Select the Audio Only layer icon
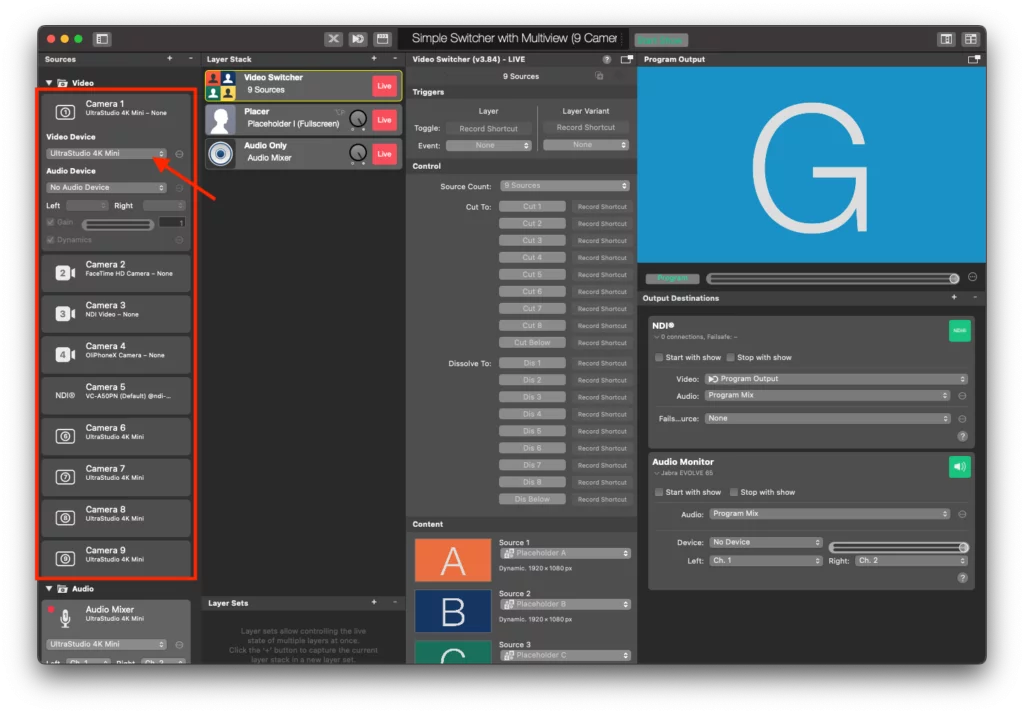The image size is (1024, 714). pyautogui.click(x=221, y=154)
